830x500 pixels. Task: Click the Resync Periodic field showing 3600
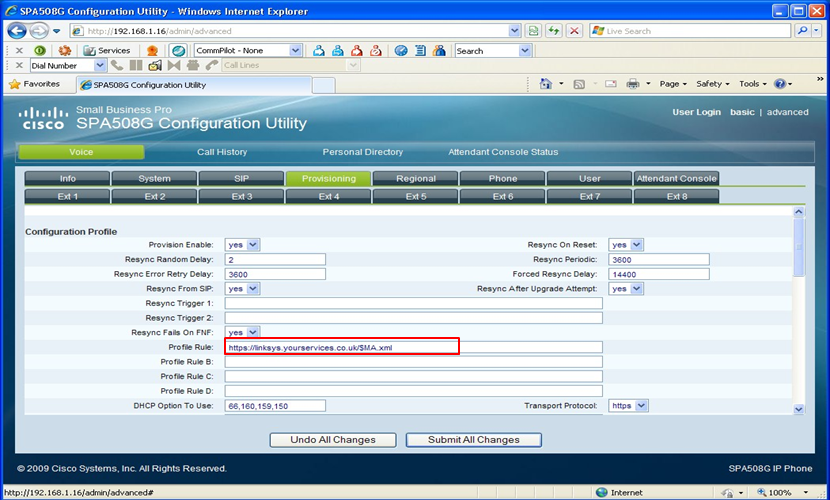click(x=659, y=260)
